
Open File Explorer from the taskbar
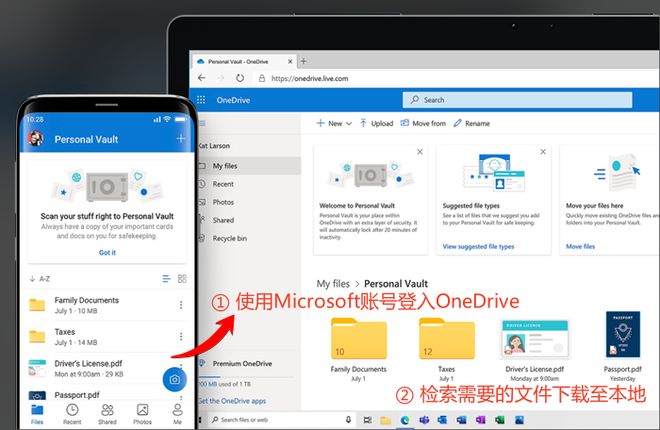point(386,420)
